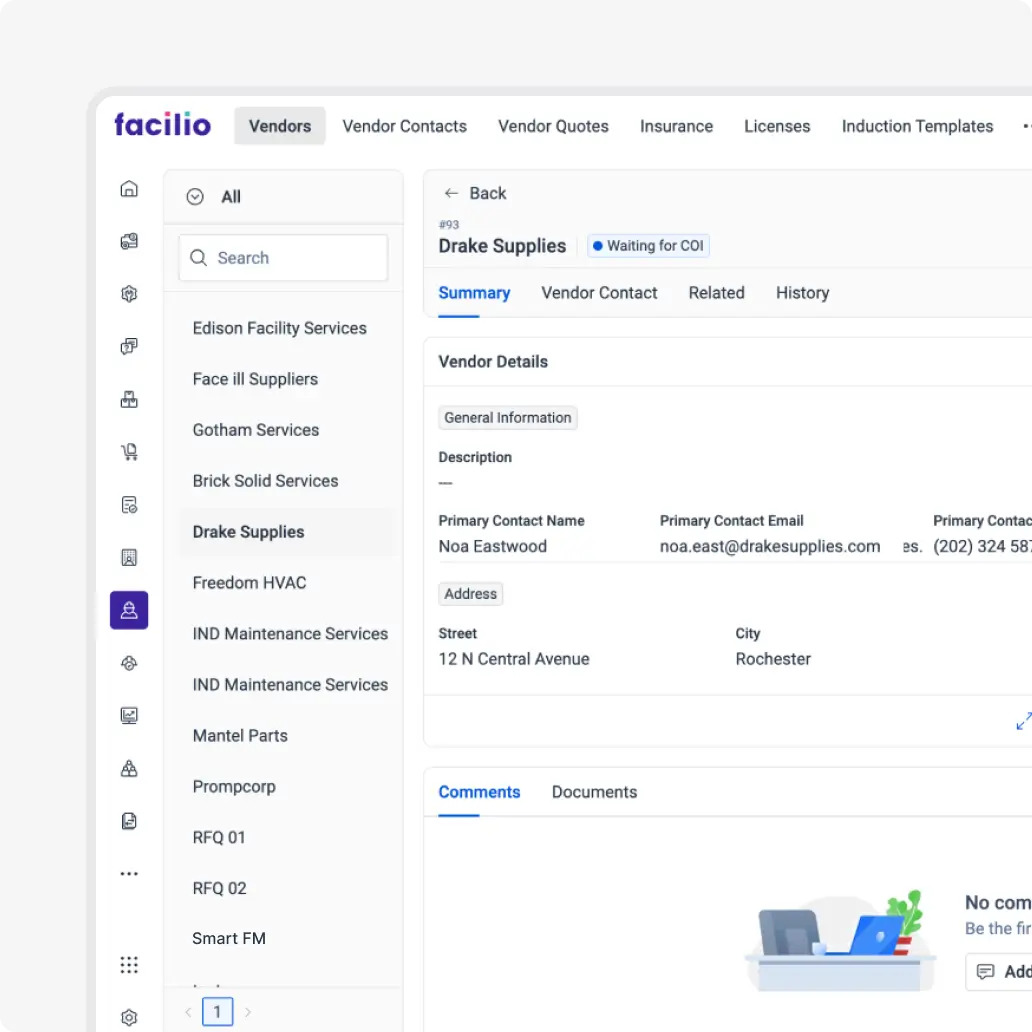This screenshot has width=1032, height=1032.
Task: Open the Documents tab in the comments panel
Action: pos(594,792)
